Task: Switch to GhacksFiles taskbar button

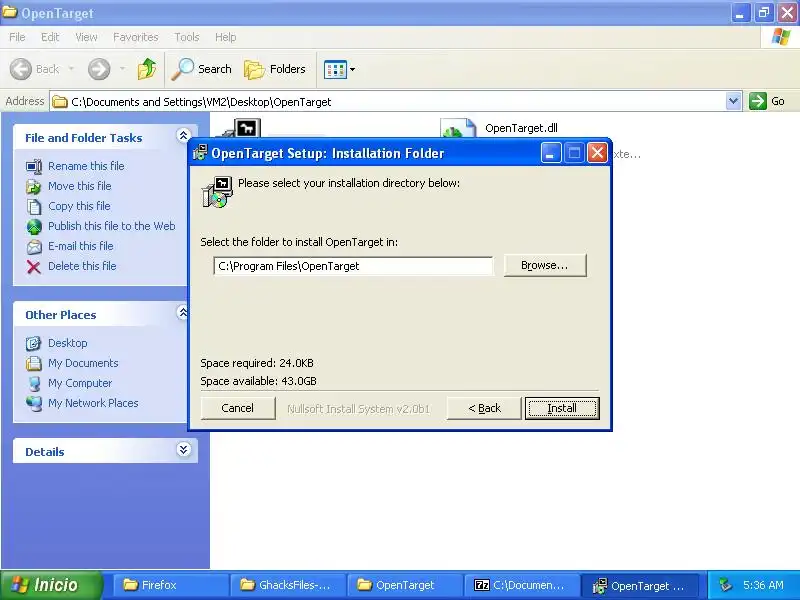Action: [287, 585]
